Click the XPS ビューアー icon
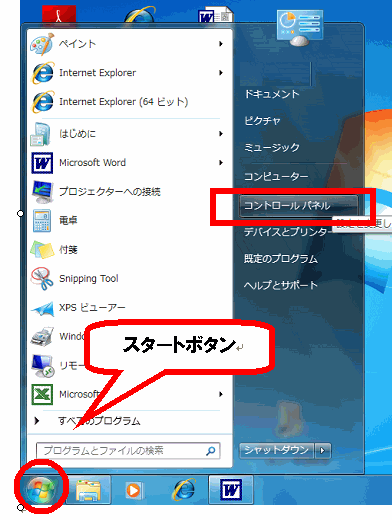Screen dimensions: 392x520 42,308
